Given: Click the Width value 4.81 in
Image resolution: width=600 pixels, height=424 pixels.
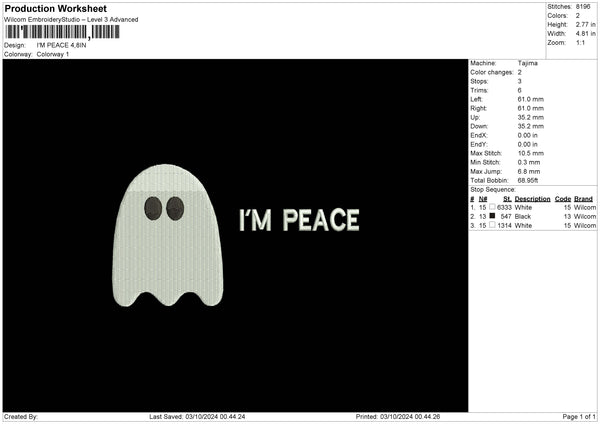Looking at the screenshot, I should pyautogui.click(x=585, y=34).
